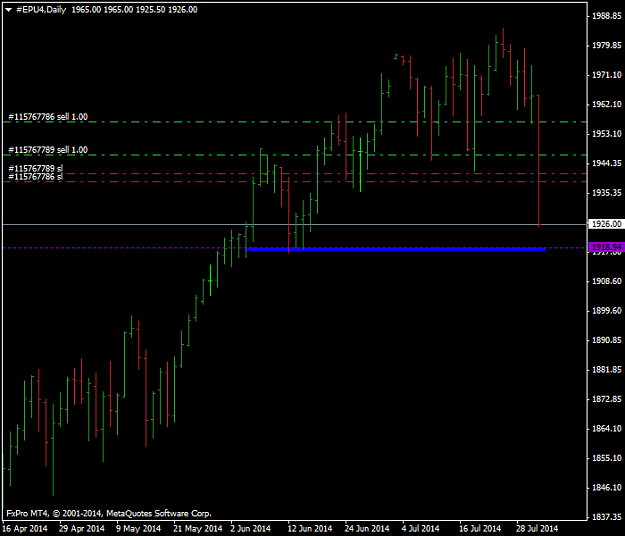Click price scale value 1953.10

(607, 134)
